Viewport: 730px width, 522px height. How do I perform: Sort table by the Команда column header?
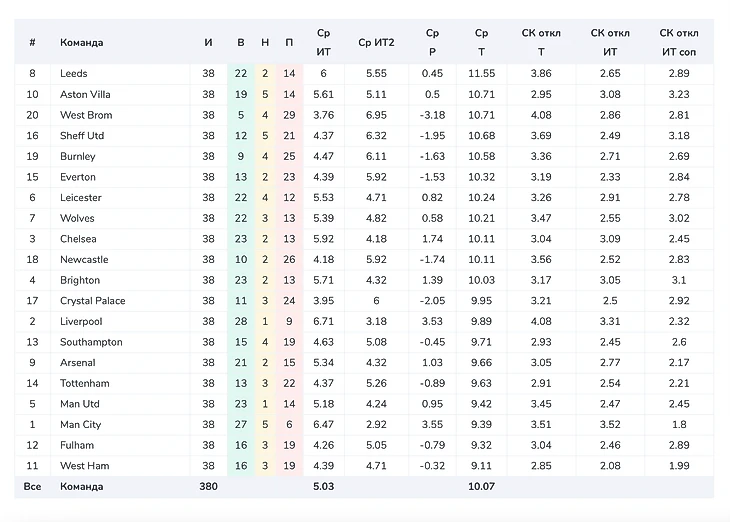82,43
